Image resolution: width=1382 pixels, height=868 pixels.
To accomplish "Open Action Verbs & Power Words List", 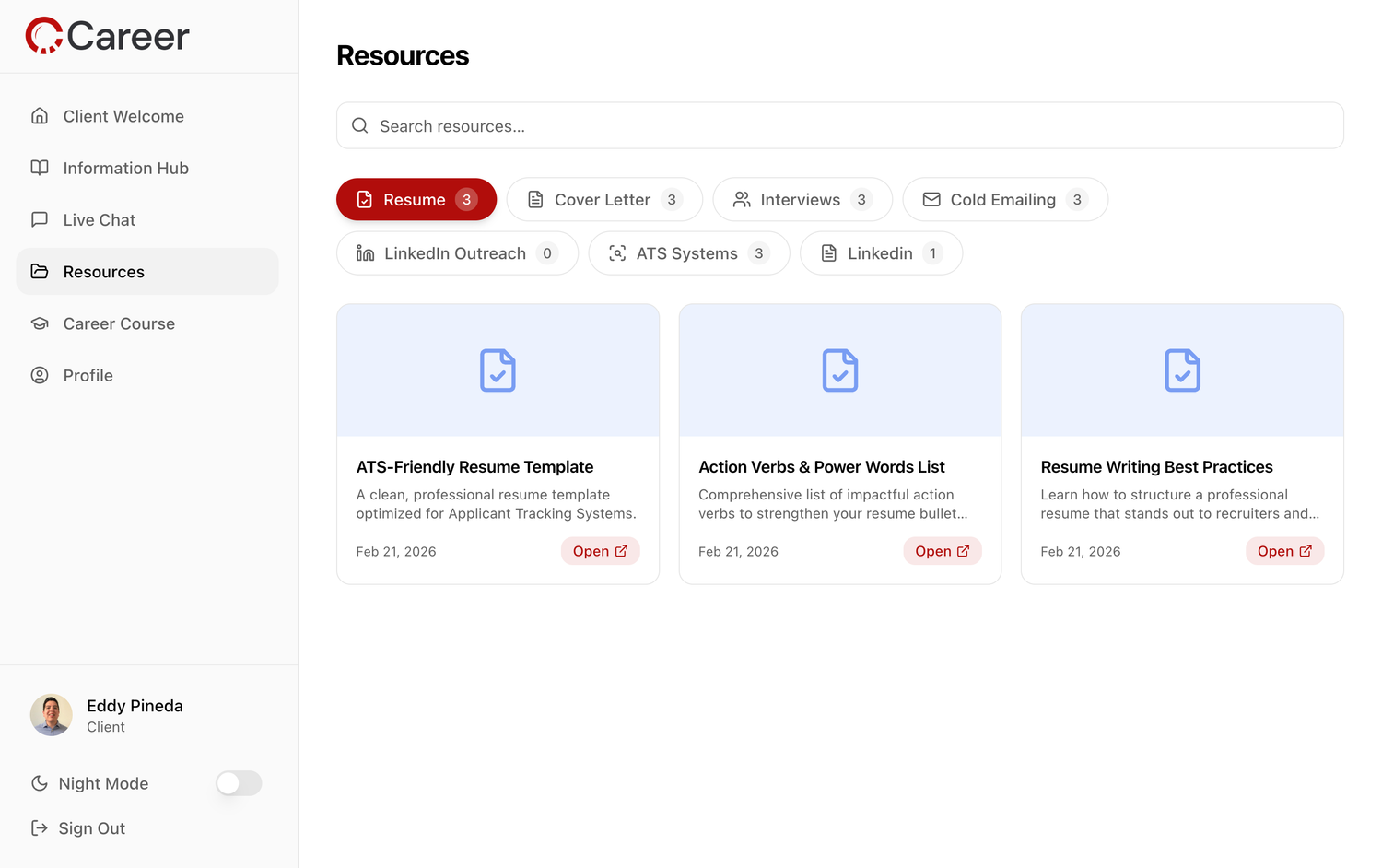I will point(942,551).
